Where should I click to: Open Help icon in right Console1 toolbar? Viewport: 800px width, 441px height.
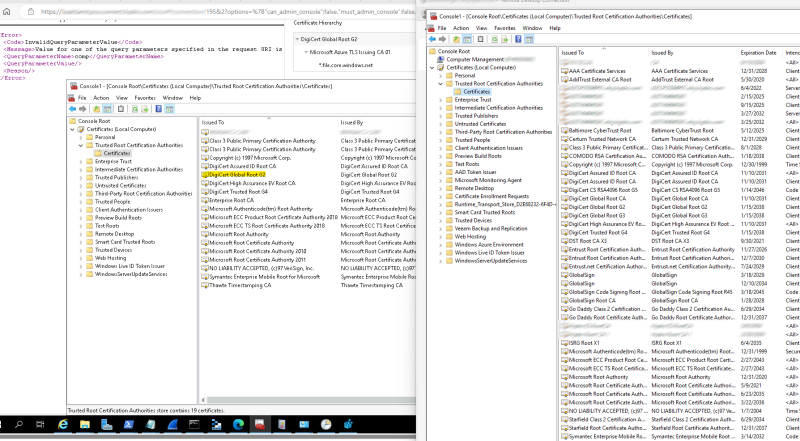[518, 39]
